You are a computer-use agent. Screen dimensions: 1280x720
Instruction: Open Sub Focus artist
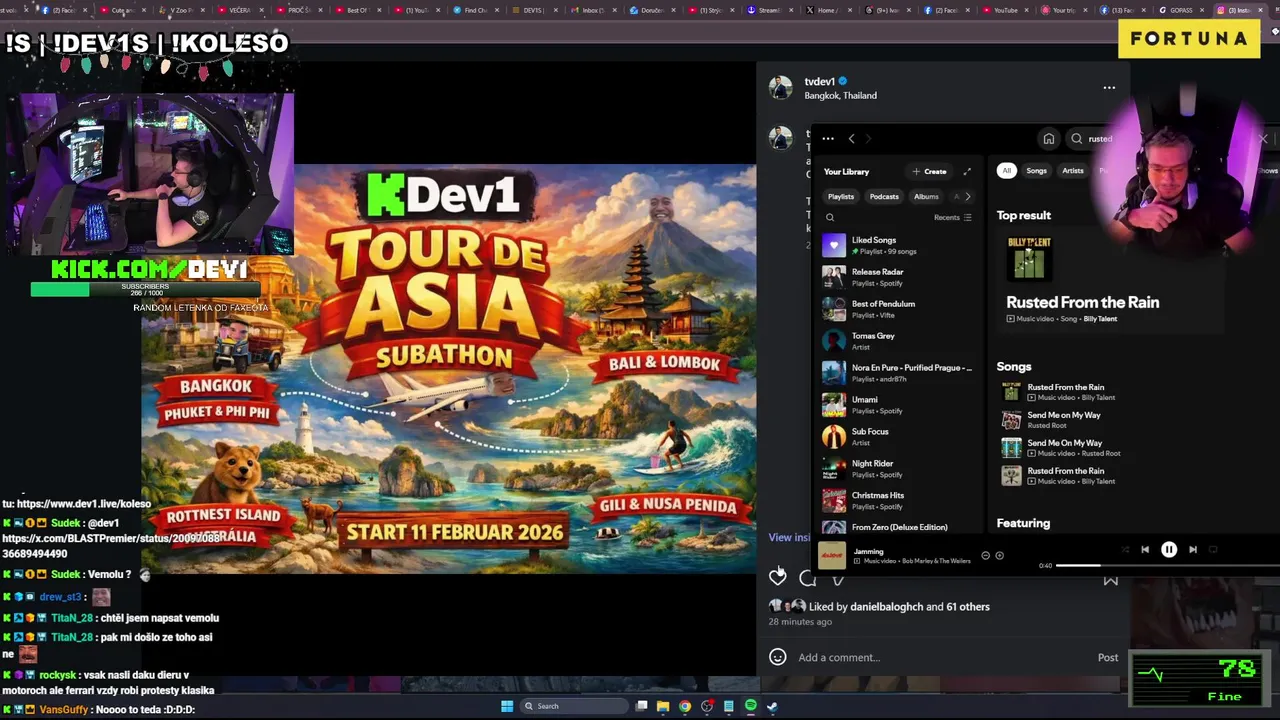(897, 437)
